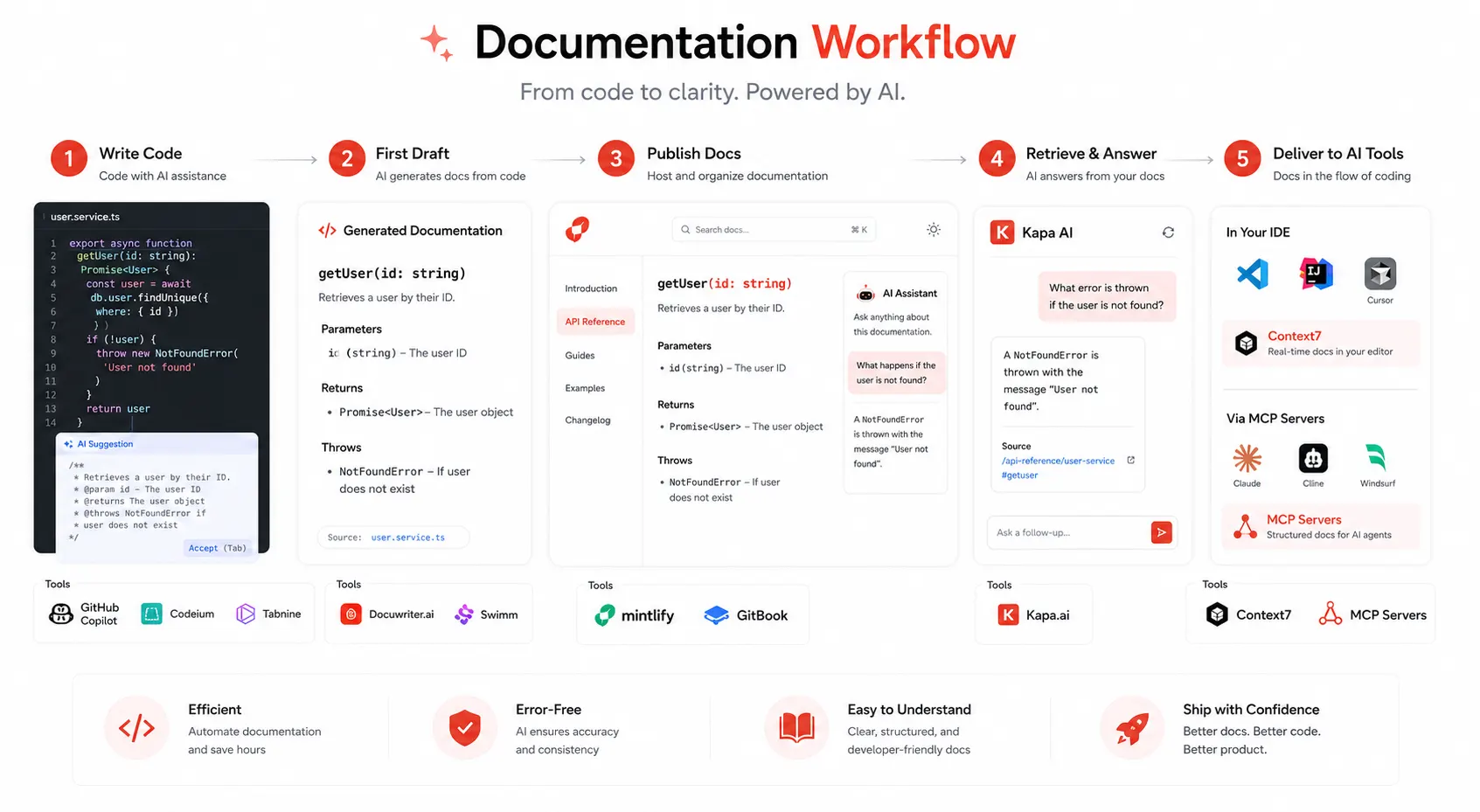This screenshot has height=812, width=1480.
Task: Click the mintlify leaf logo
Action: (x=605, y=615)
